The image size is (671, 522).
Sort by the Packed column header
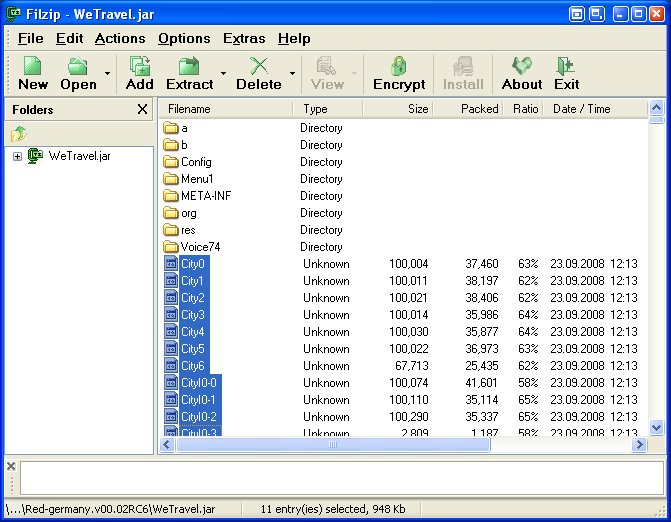click(x=468, y=109)
